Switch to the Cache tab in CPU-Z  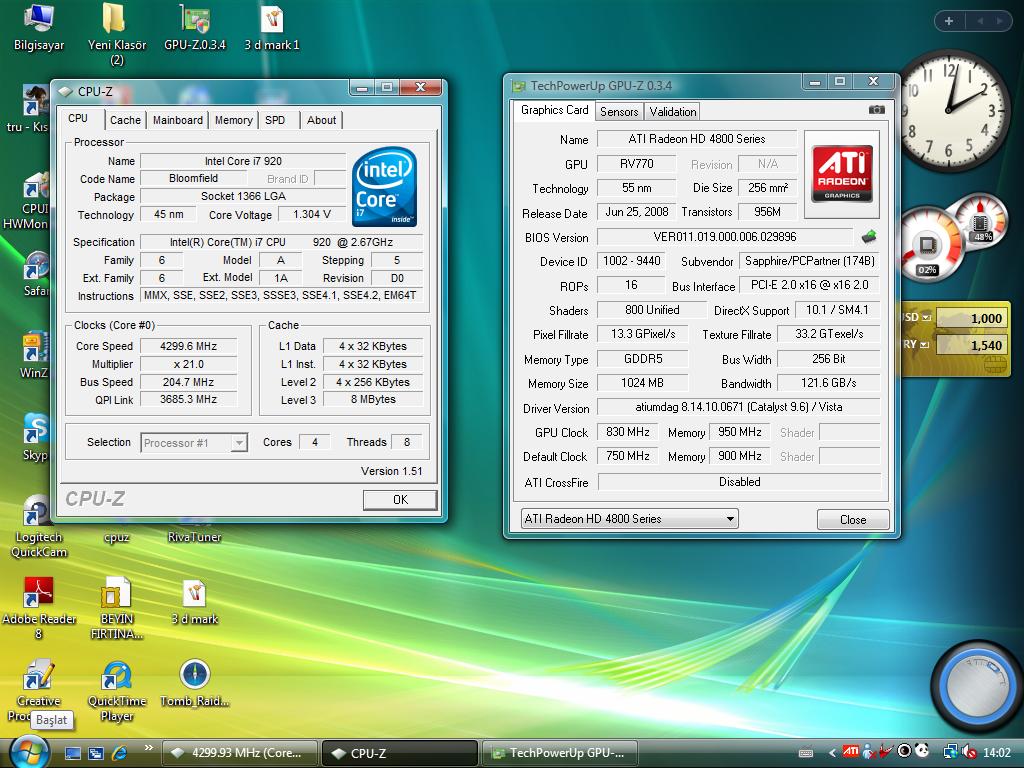tap(125, 120)
